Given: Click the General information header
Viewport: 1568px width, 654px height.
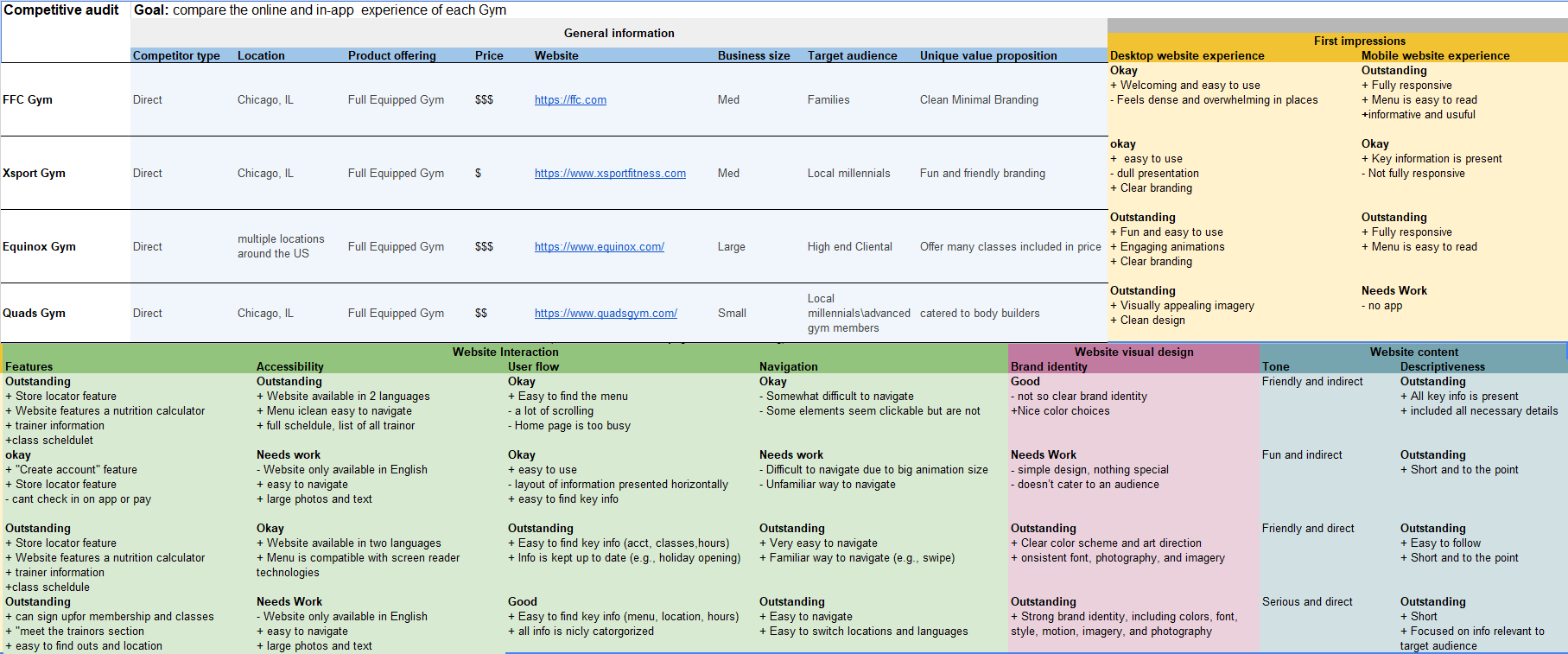Looking at the screenshot, I should tap(619, 33).
